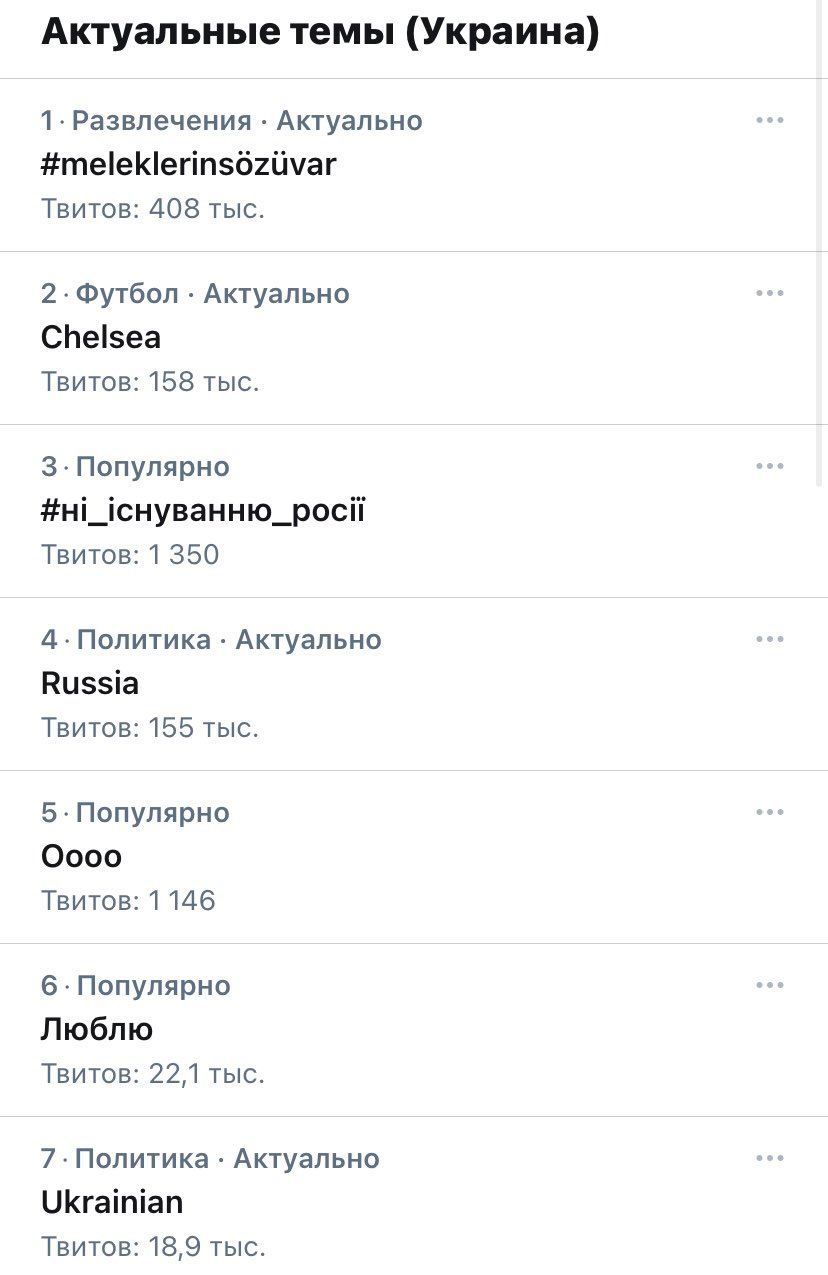828x1275 pixels.
Task: View tweets about Russia trend
Action: click(x=90, y=683)
